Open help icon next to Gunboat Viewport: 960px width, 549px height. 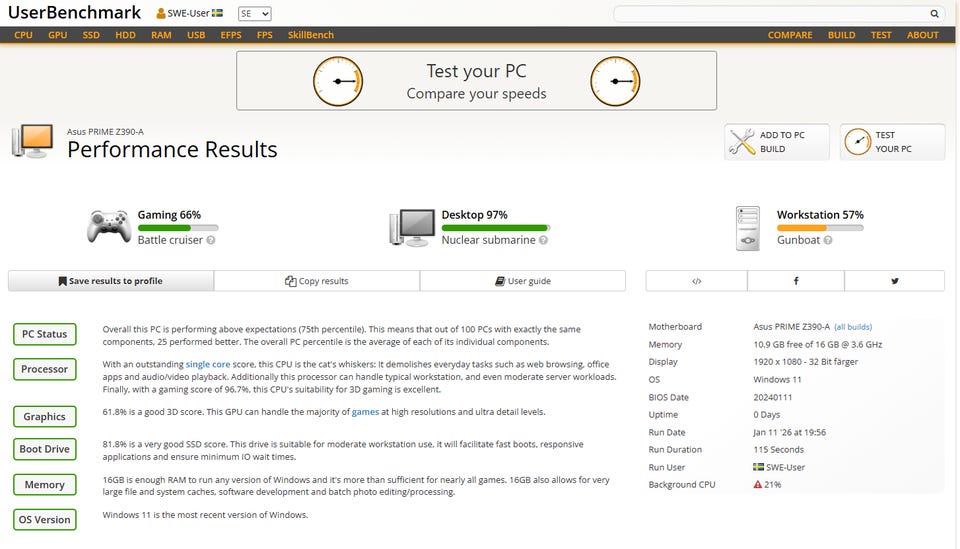pyautogui.click(x=828, y=240)
